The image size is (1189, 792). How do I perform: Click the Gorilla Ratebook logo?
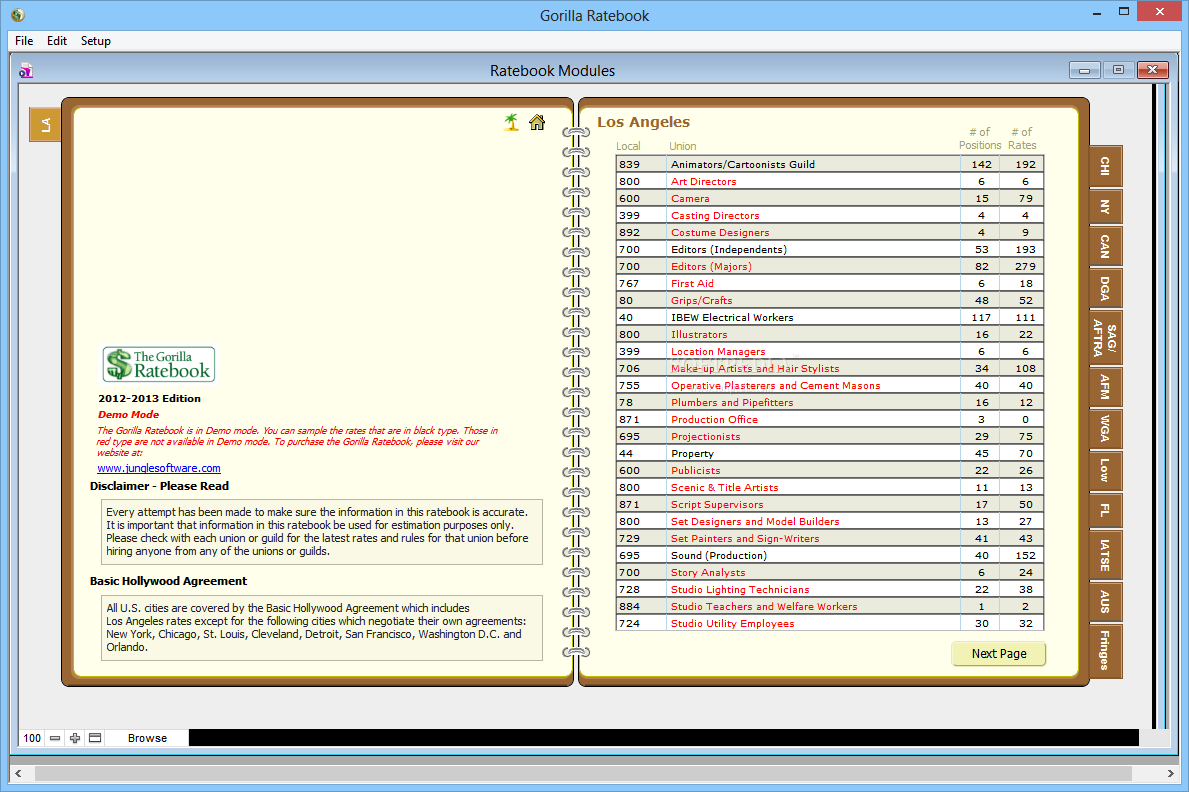[159, 364]
